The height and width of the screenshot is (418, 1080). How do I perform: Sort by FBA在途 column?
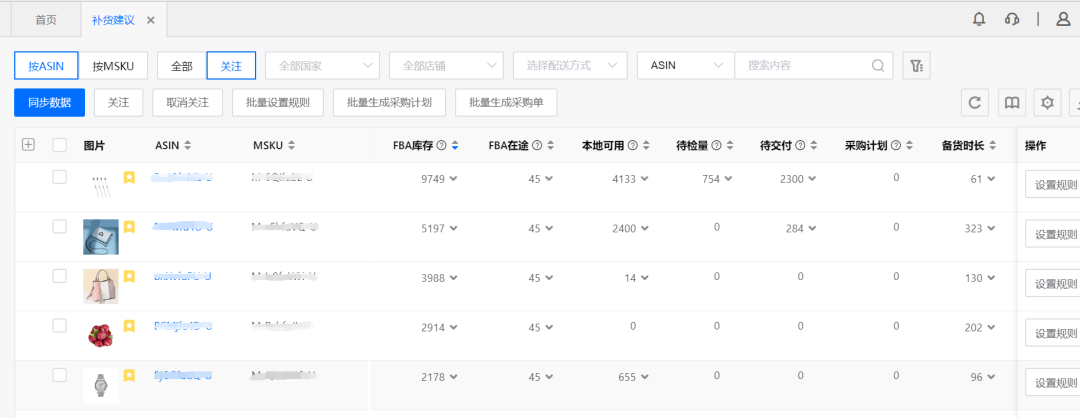point(549,145)
